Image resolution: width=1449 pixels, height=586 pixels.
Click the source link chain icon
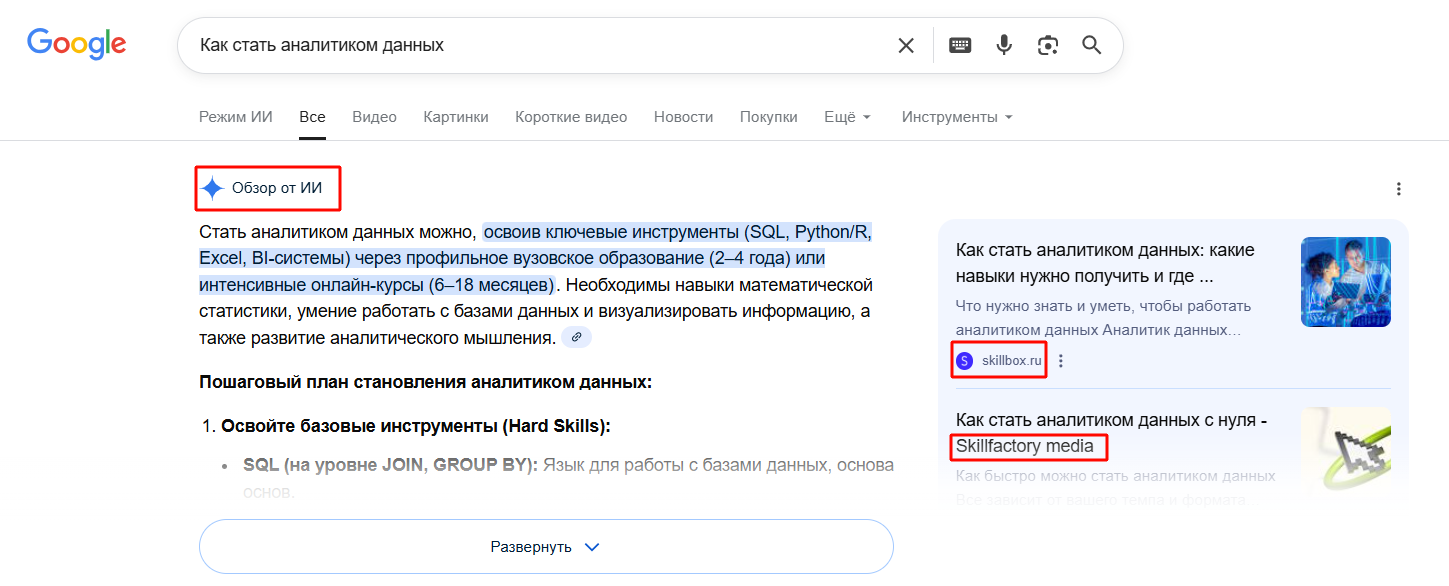click(x=576, y=338)
